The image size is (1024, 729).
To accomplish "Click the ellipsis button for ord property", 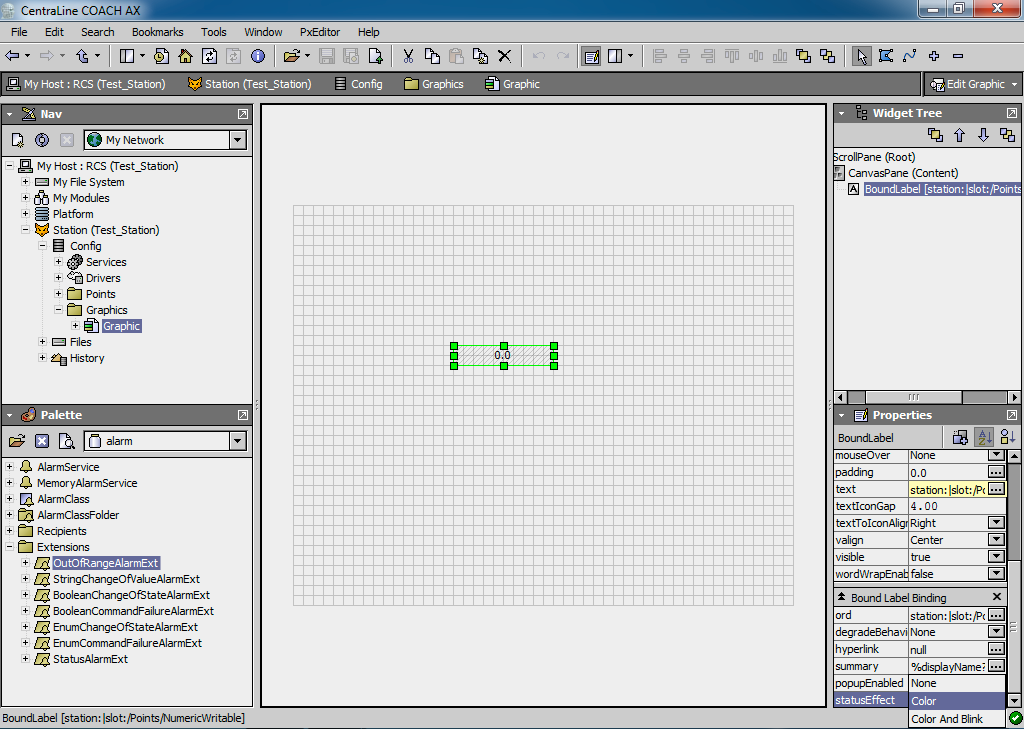I will (996, 615).
